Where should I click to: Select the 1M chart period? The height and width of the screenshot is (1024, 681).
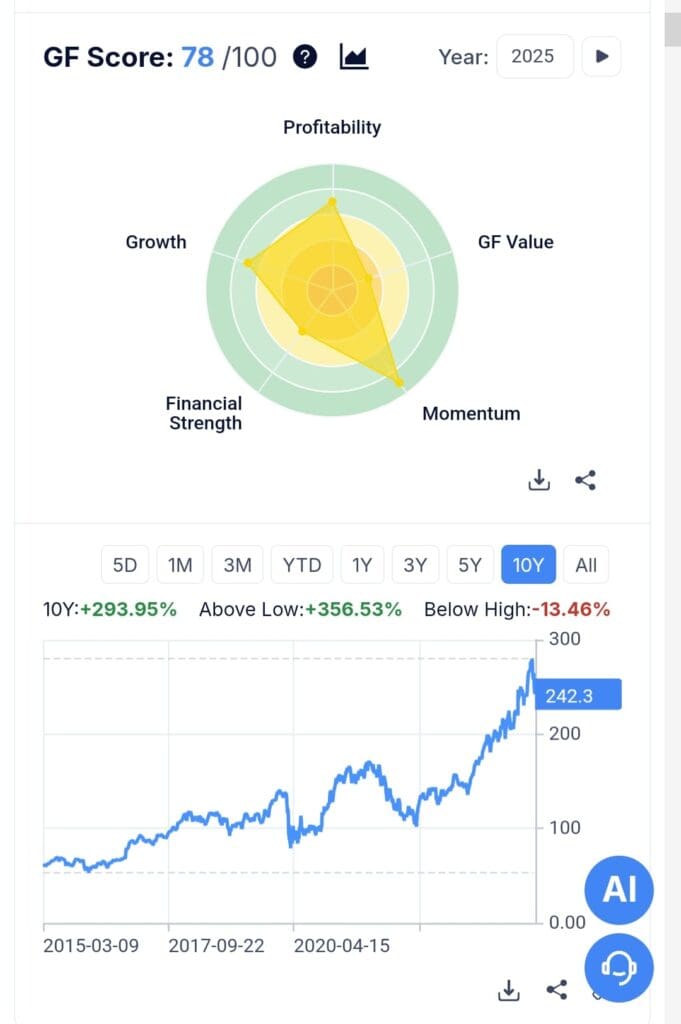click(180, 565)
